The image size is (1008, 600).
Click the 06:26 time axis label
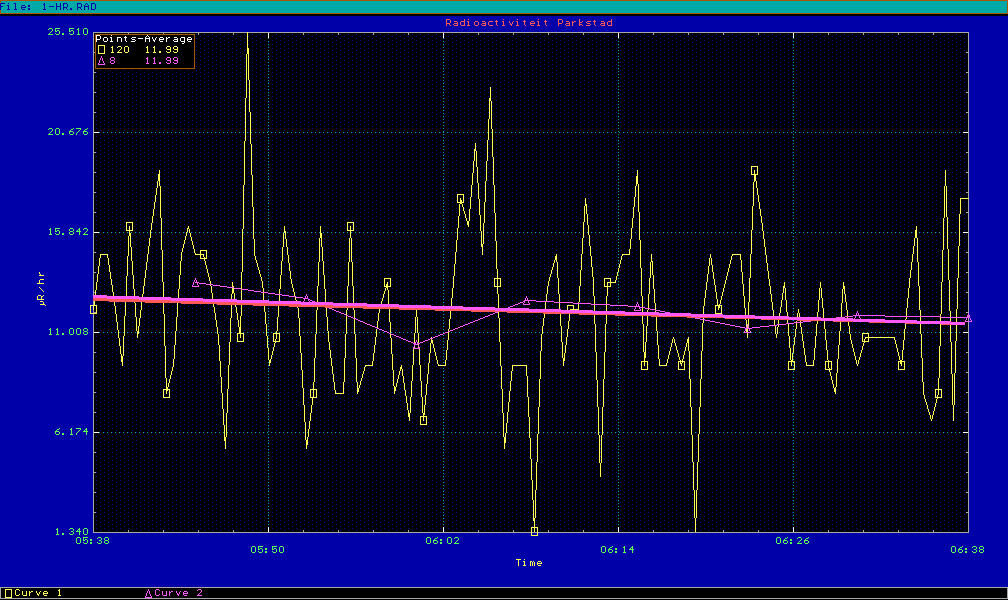(x=793, y=549)
